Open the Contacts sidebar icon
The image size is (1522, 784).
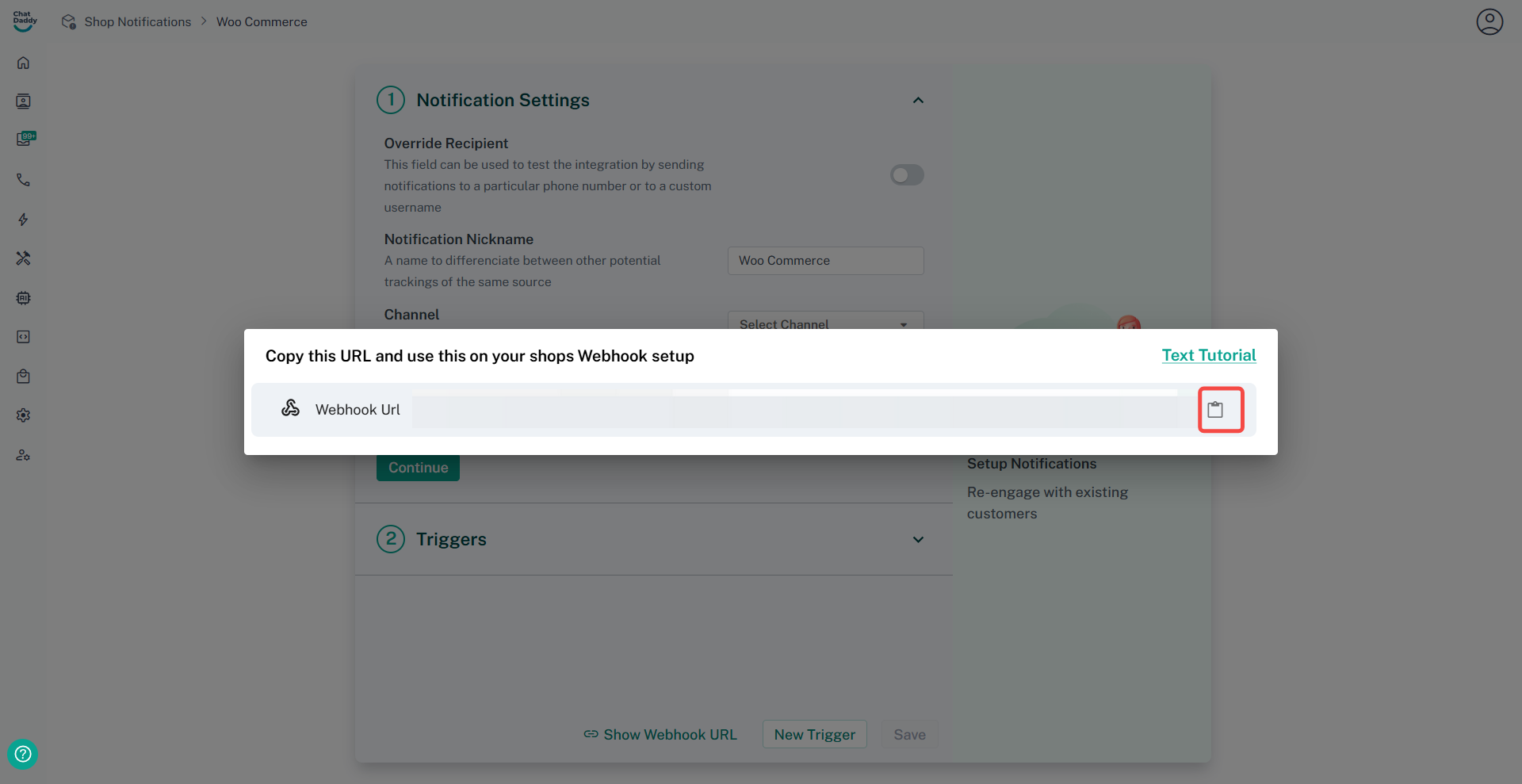point(24,101)
